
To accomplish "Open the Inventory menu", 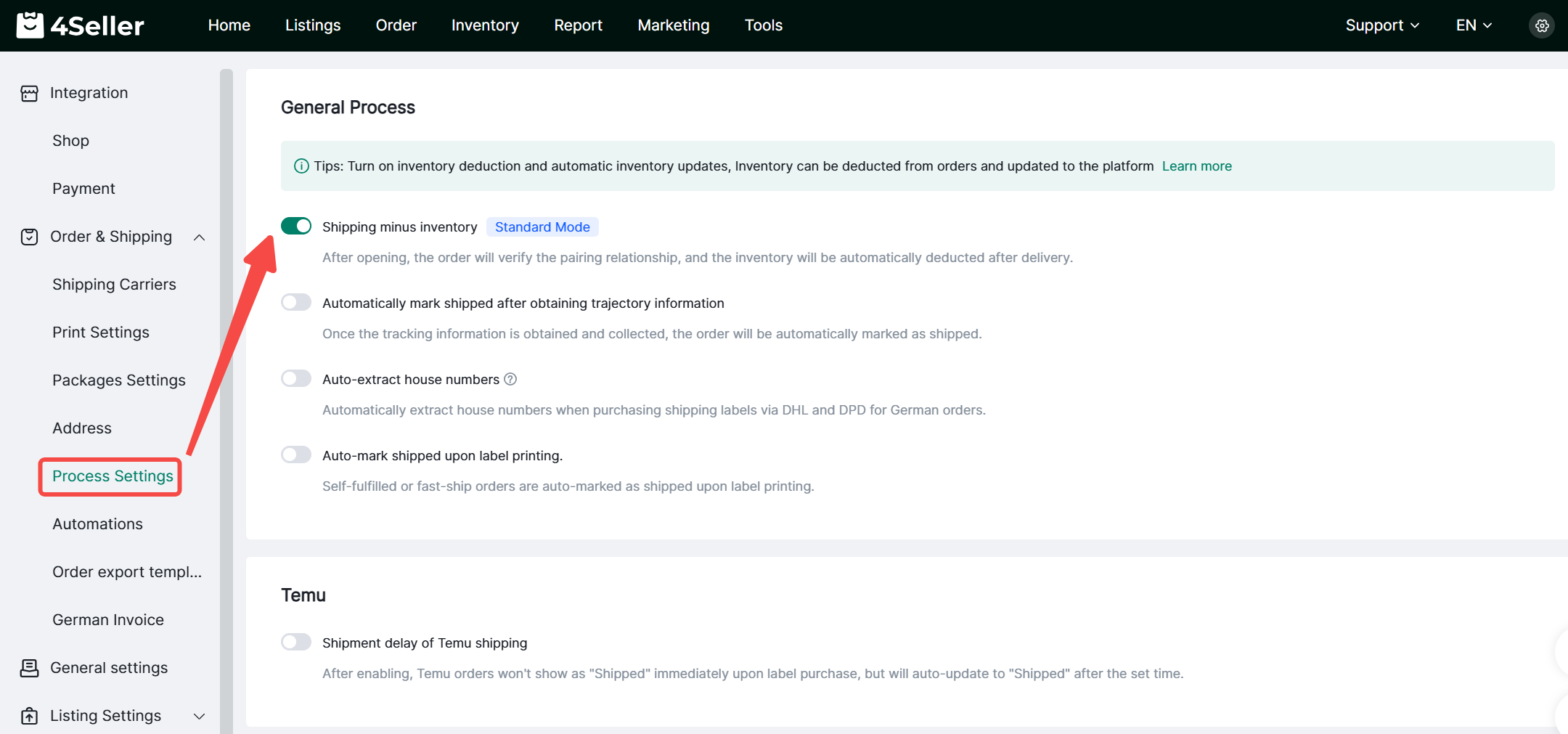I will pyautogui.click(x=484, y=25).
